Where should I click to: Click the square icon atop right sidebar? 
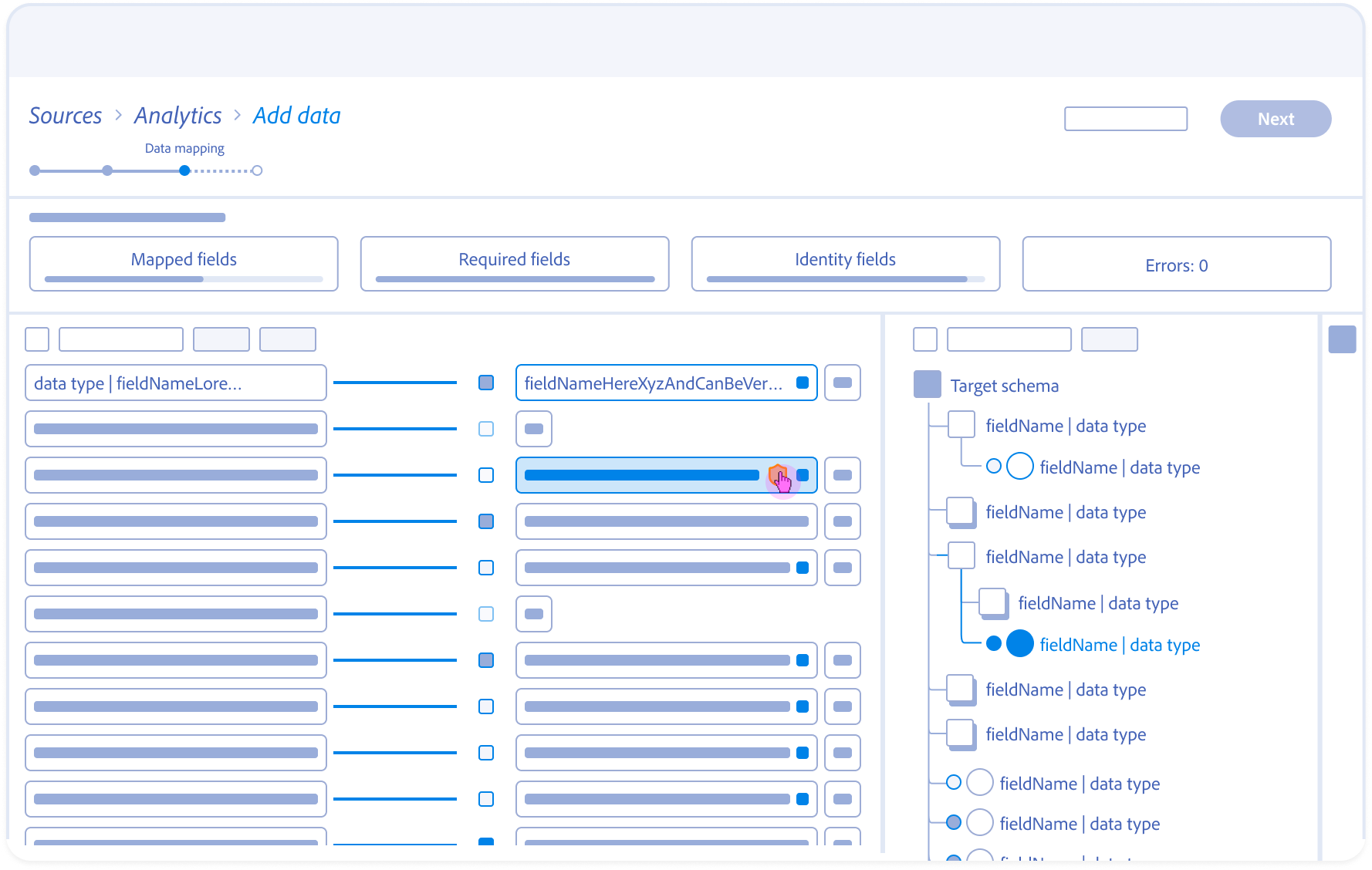pos(1342,339)
